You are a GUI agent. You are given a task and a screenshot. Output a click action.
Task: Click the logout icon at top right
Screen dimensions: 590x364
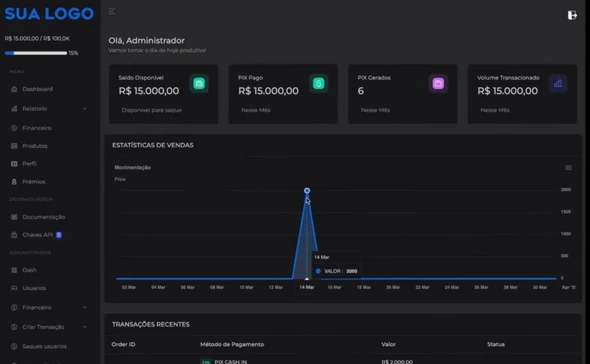click(x=572, y=15)
